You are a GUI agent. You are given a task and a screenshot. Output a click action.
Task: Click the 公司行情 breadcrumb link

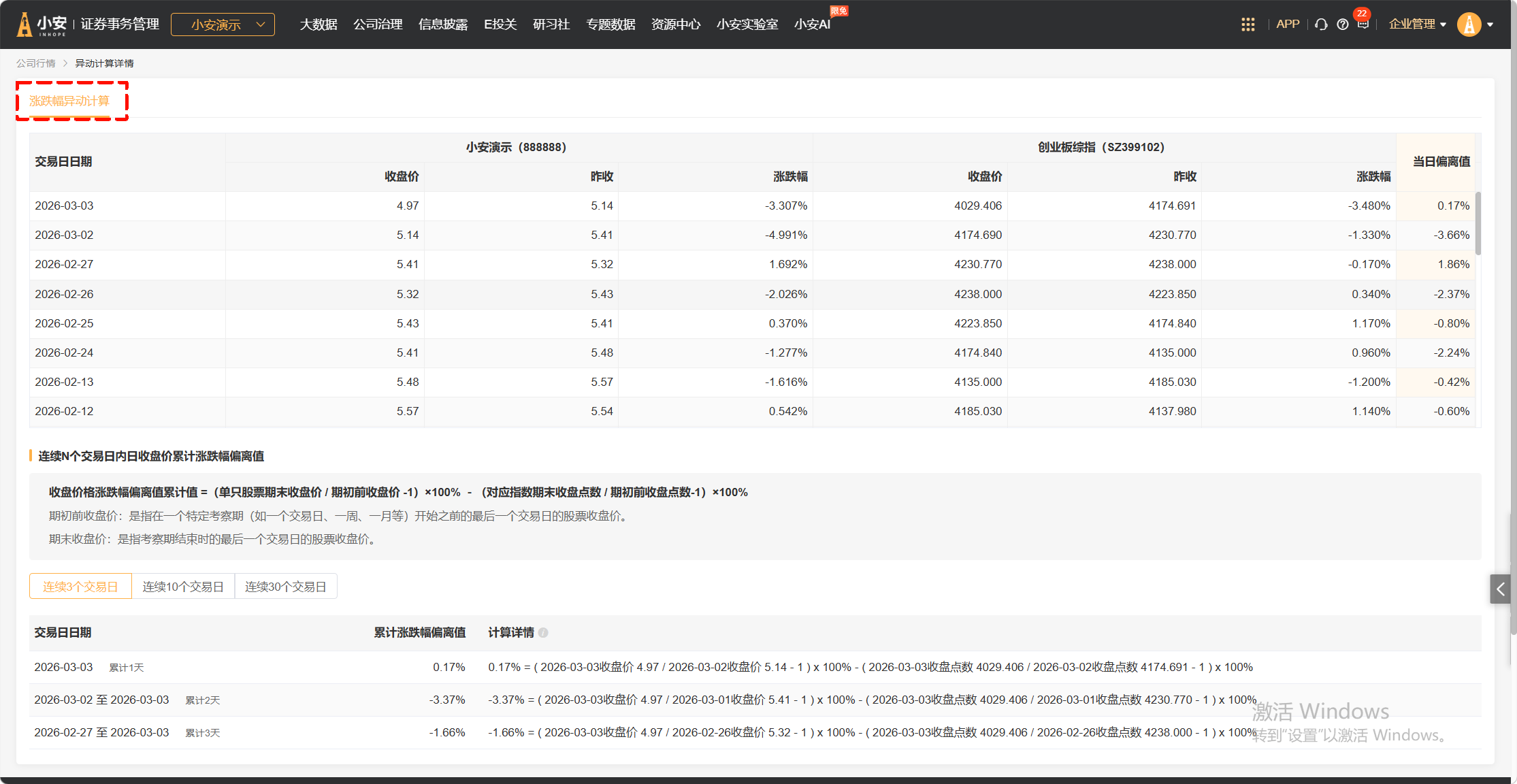click(36, 63)
